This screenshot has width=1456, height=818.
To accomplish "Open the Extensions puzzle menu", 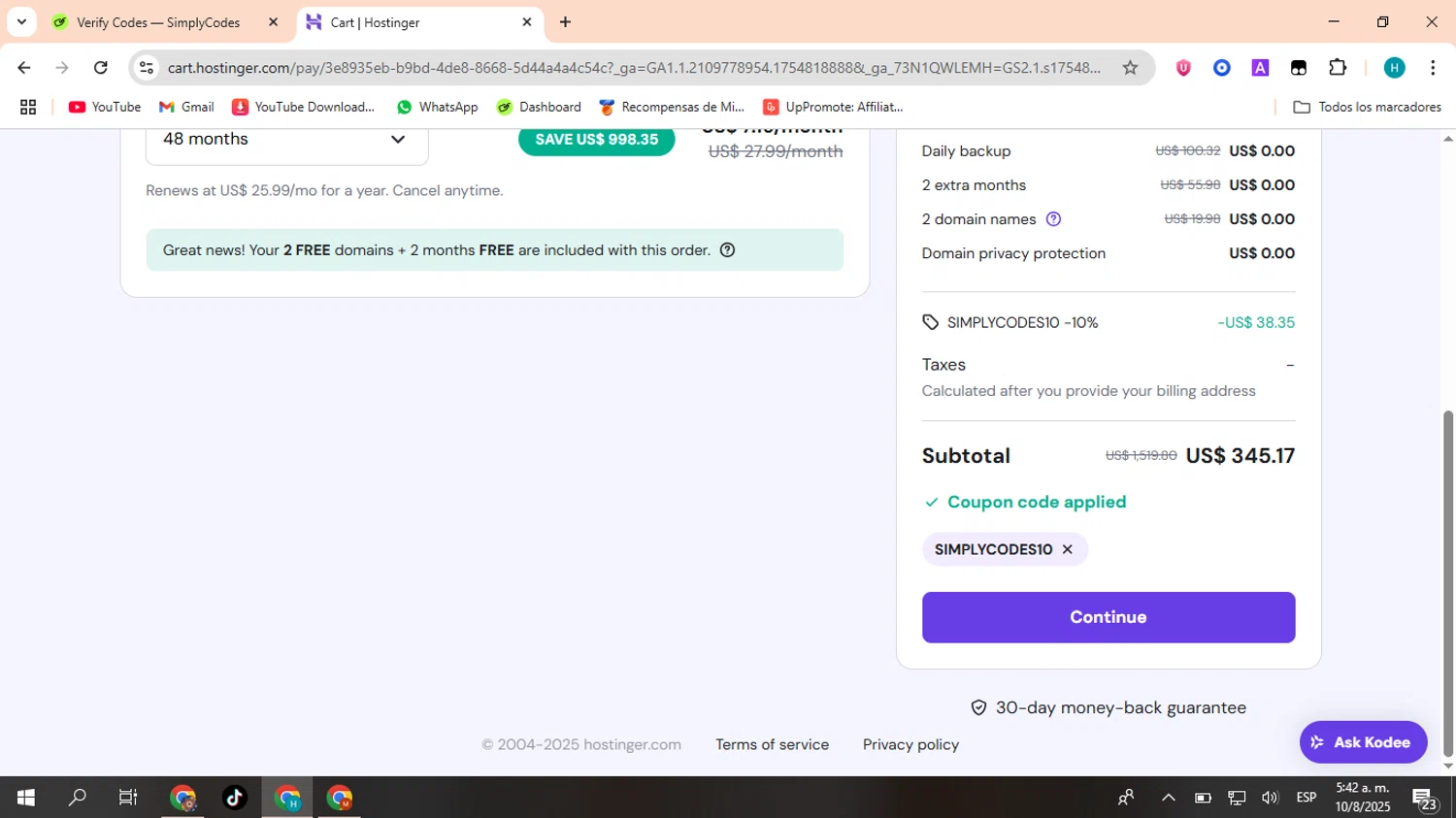I will tap(1338, 68).
